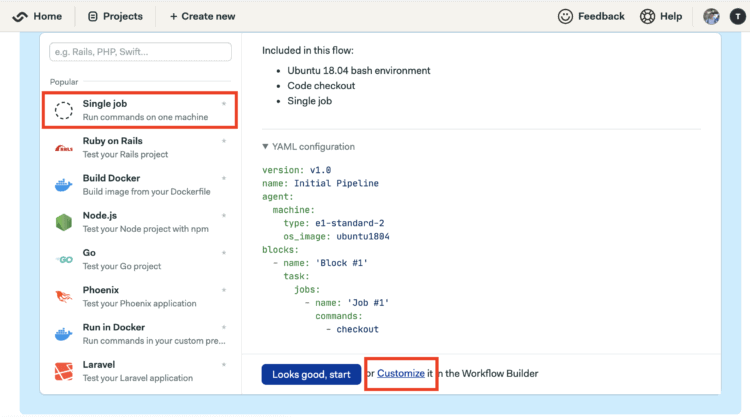Toggle the star next to Single job
The width and height of the screenshot is (750, 417).
click(224, 104)
